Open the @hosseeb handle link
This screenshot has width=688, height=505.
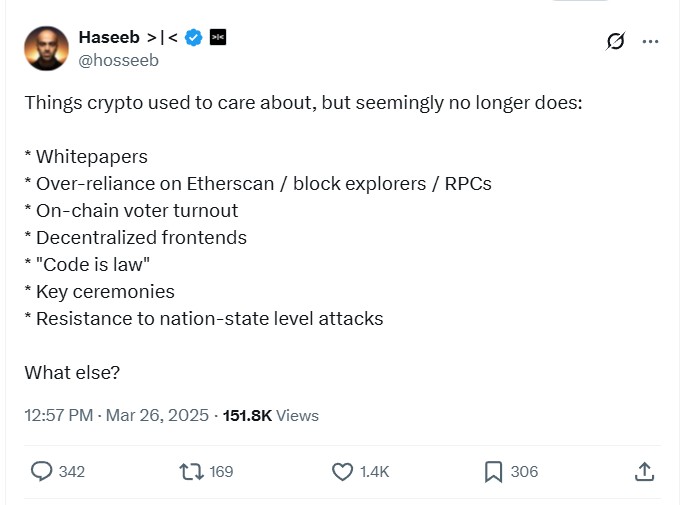coord(118,60)
